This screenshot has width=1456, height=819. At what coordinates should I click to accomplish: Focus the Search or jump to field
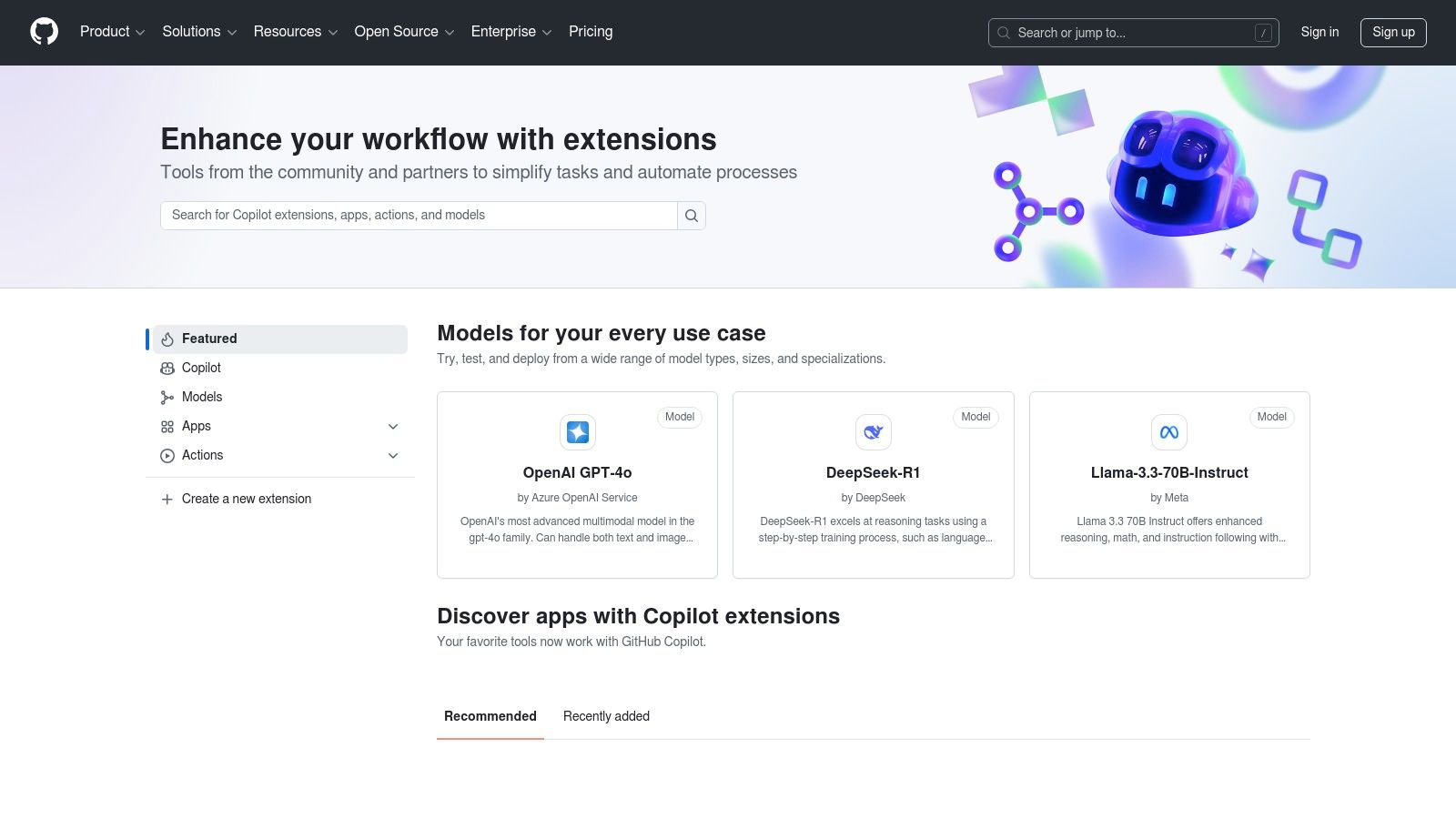[1134, 33]
